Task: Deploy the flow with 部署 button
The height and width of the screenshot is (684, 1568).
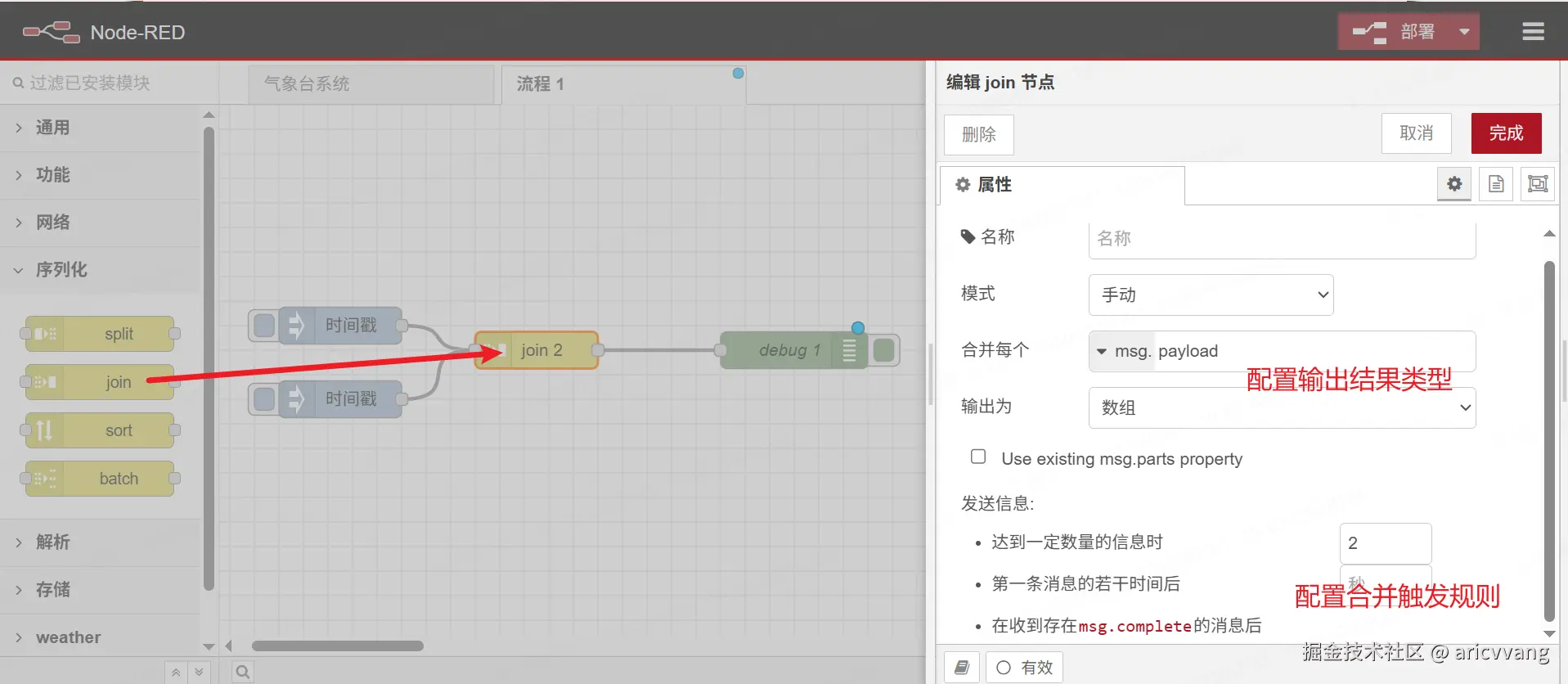Action: (x=1395, y=32)
